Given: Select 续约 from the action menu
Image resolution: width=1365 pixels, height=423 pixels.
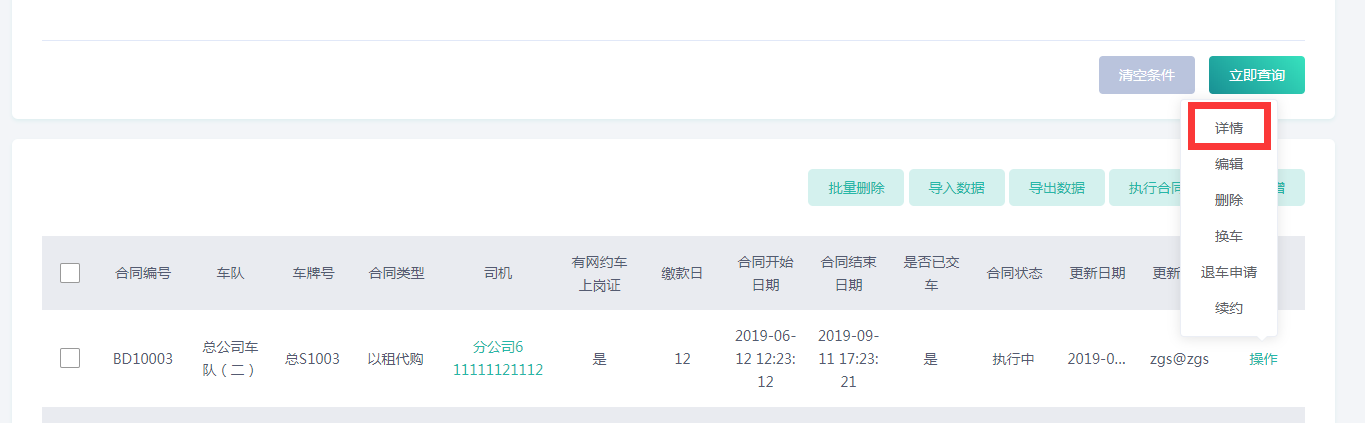Looking at the screenshot, I should click(x=1229, y=308).
